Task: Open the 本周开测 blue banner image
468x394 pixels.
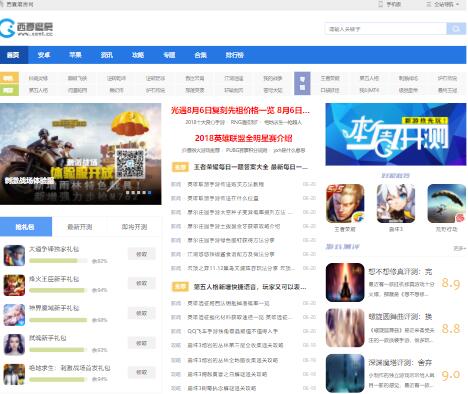Action: click(x=396, y=134)
